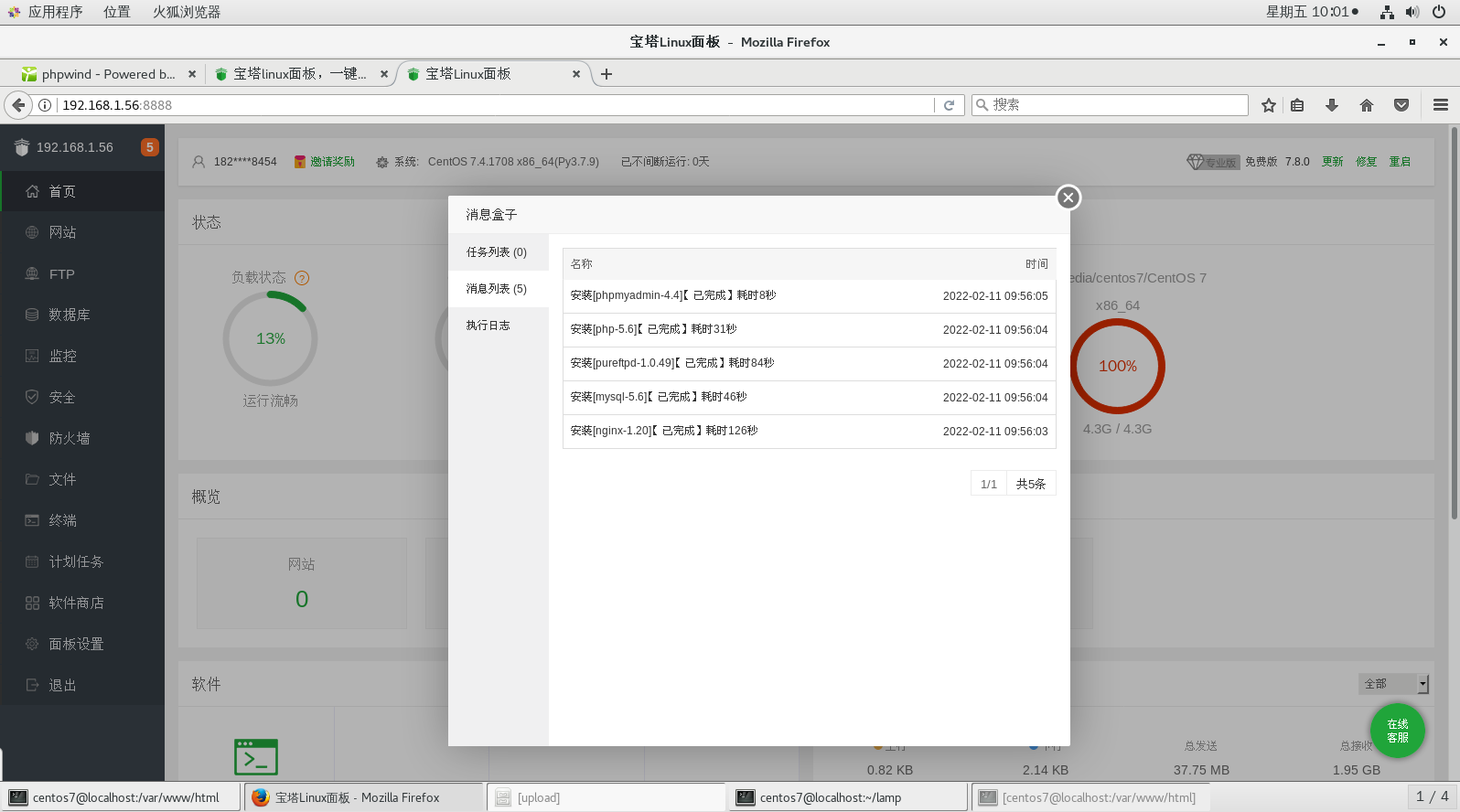Open Firefox downloads arrow icon

click(x=1332, y=105)
